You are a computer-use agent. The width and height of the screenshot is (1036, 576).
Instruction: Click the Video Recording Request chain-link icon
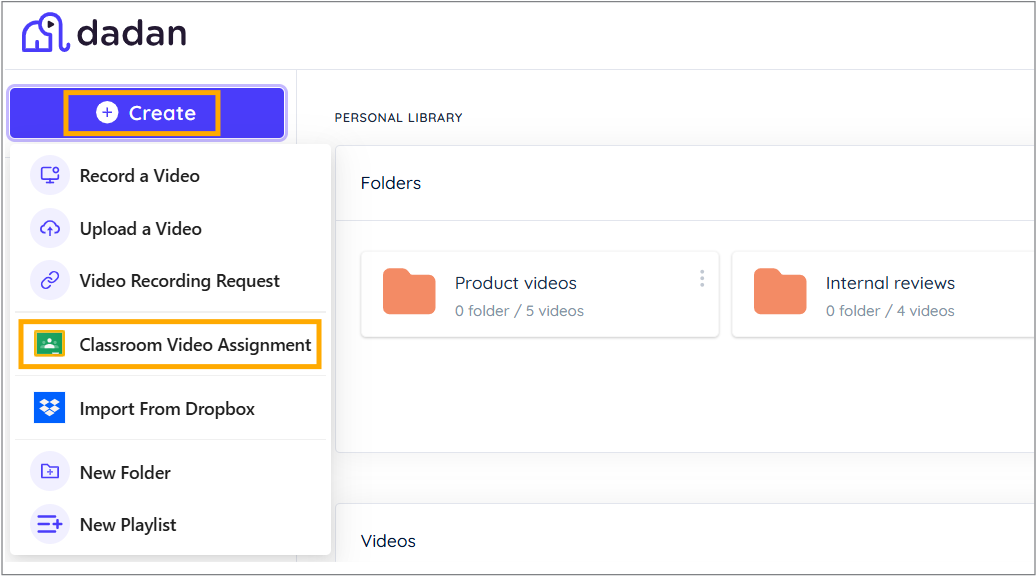49,280
